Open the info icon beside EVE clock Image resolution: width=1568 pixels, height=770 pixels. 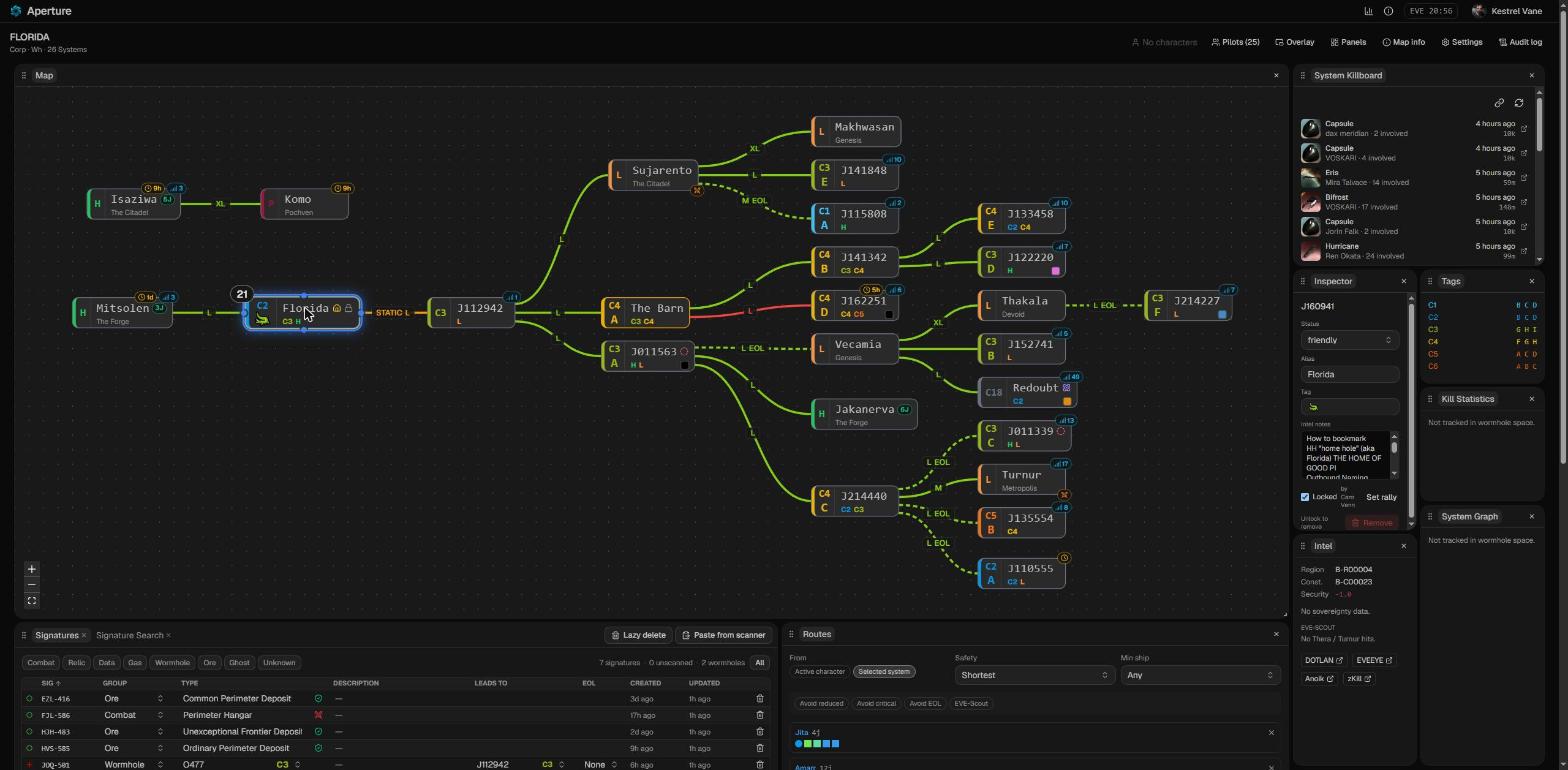coord(1388,11)
